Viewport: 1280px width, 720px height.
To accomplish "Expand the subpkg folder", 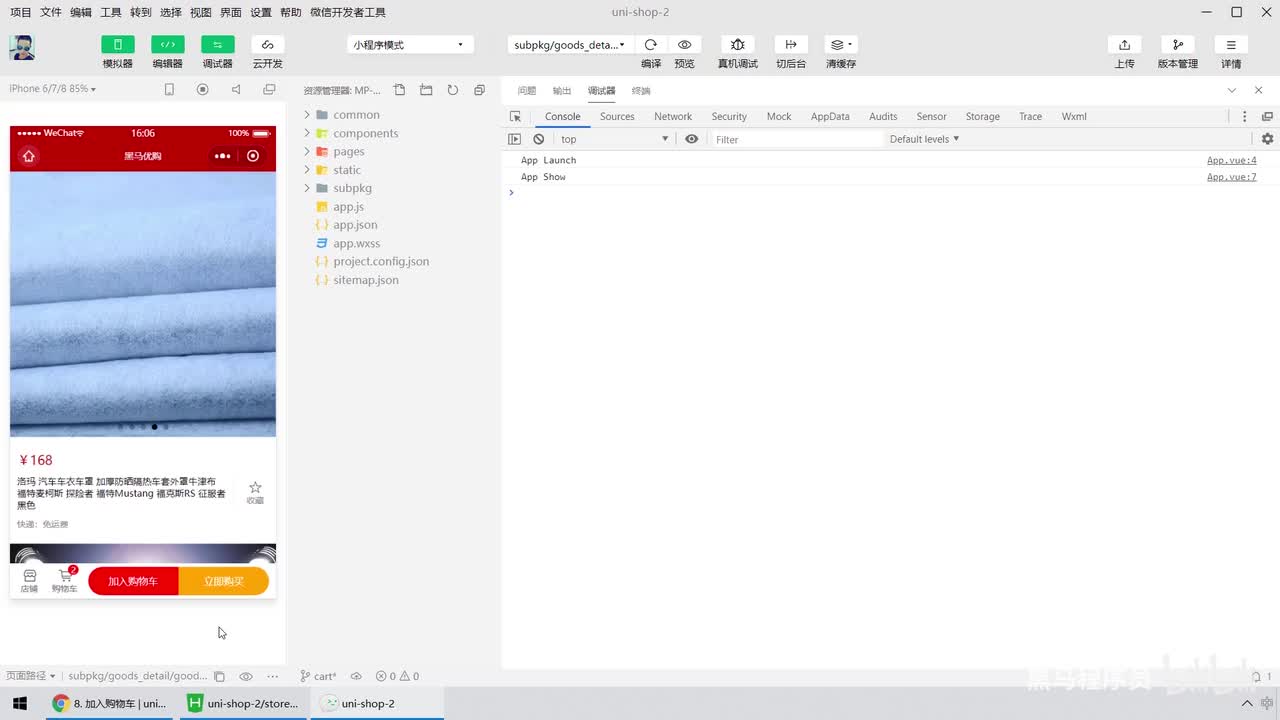I will tap(307, 188).
